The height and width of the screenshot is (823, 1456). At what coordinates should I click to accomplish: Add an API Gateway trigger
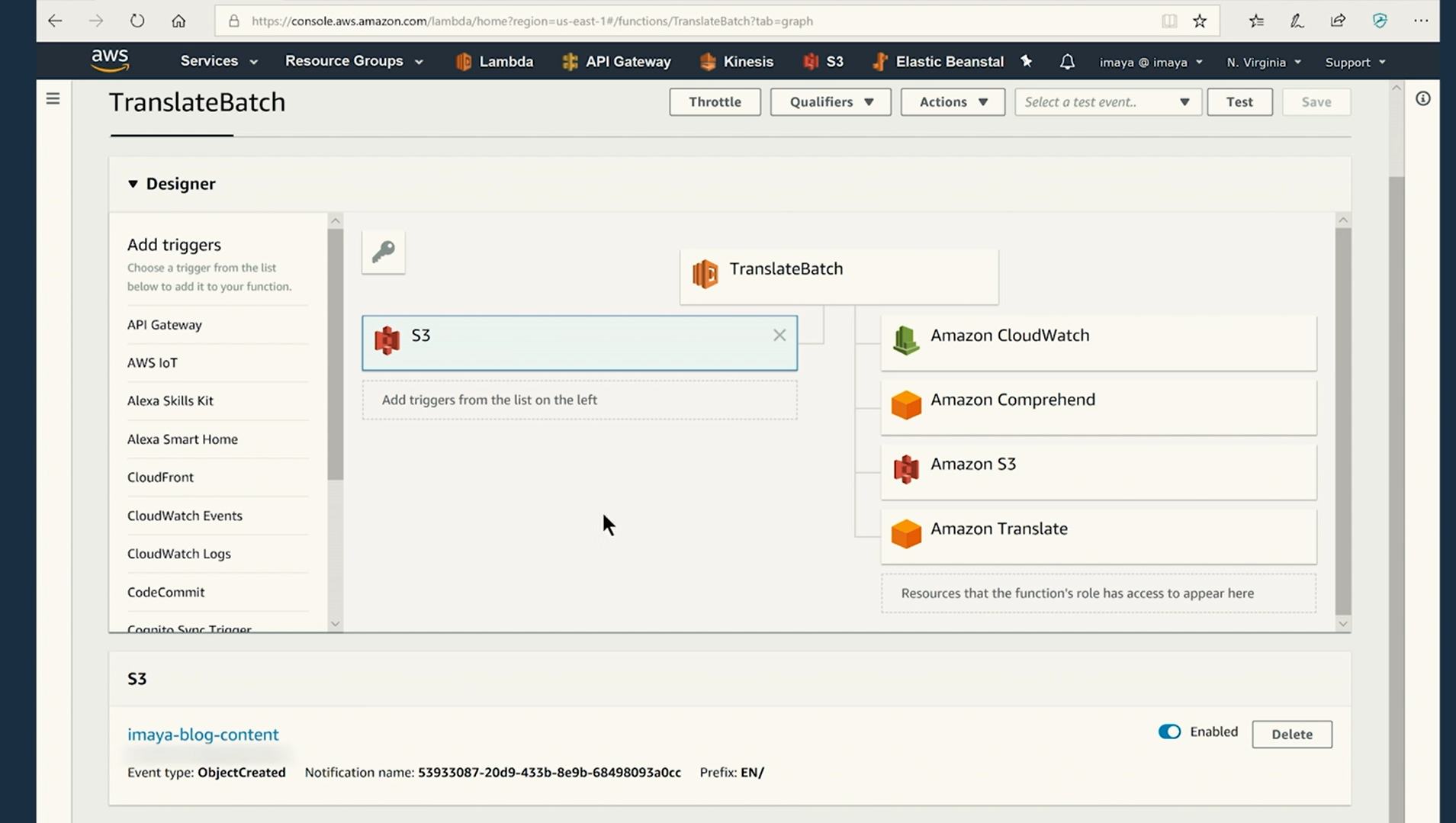click(165, 325)
